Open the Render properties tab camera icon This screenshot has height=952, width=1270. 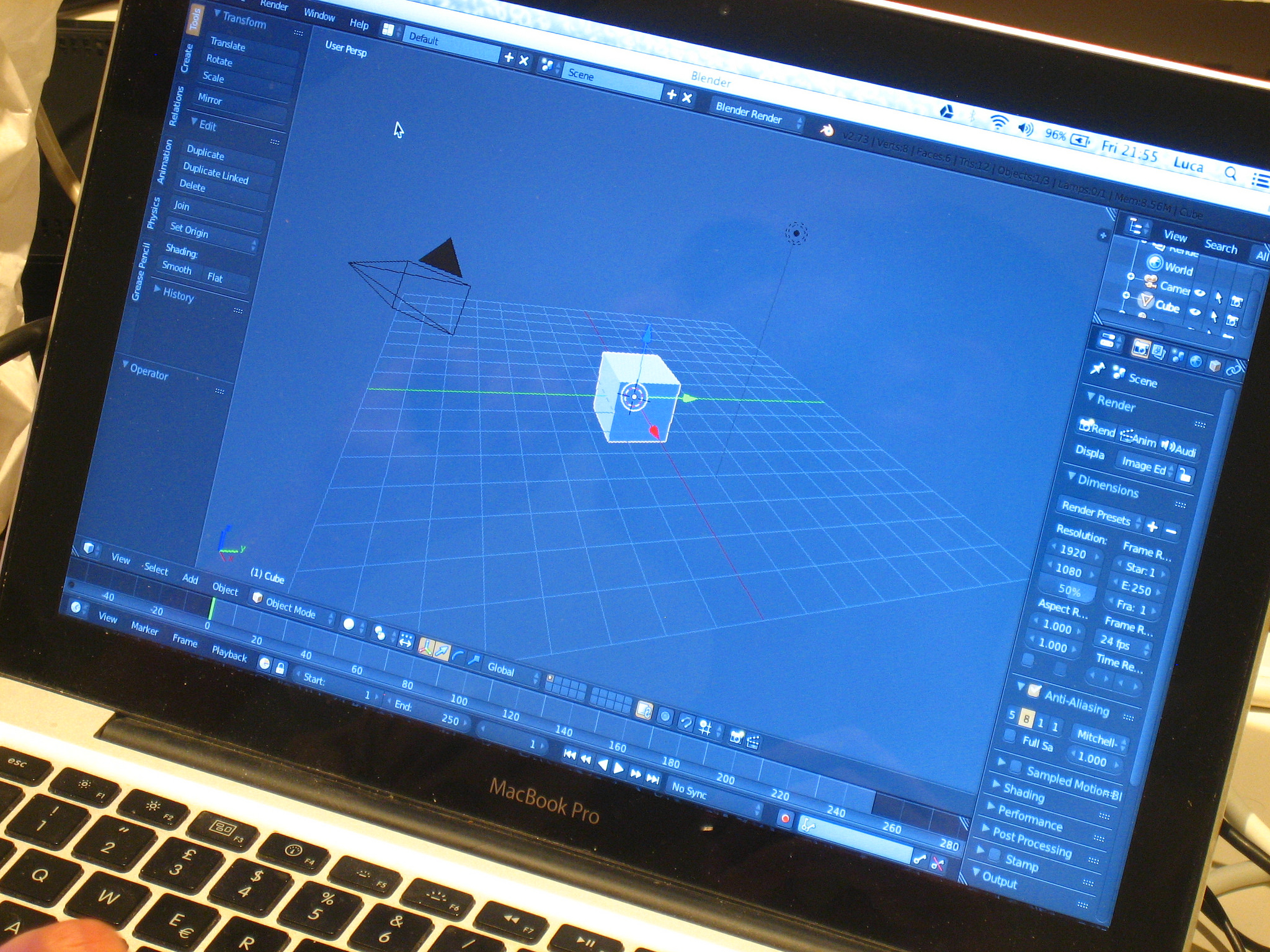(x=1140, y=348)
